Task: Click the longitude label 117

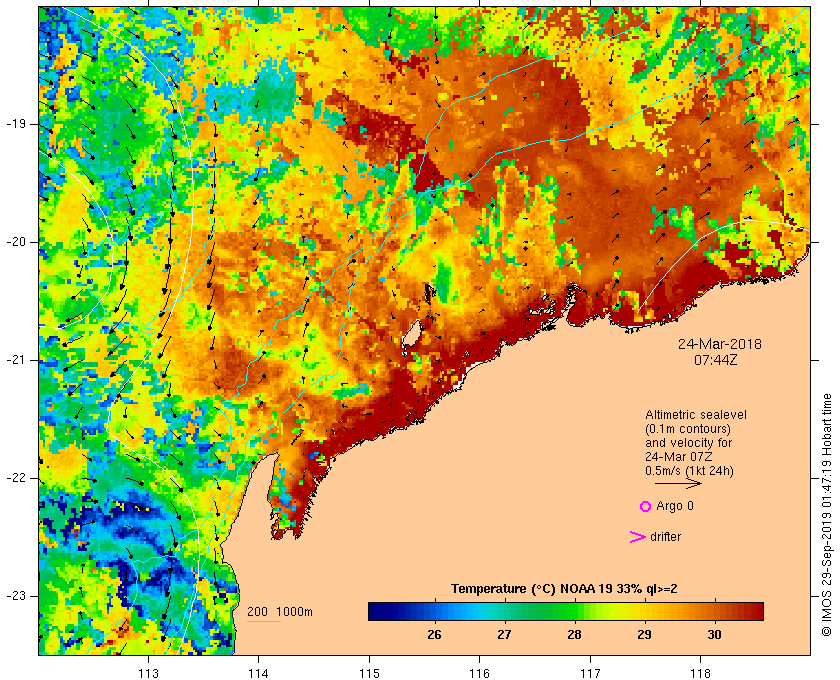Action: tap(590, 674)
